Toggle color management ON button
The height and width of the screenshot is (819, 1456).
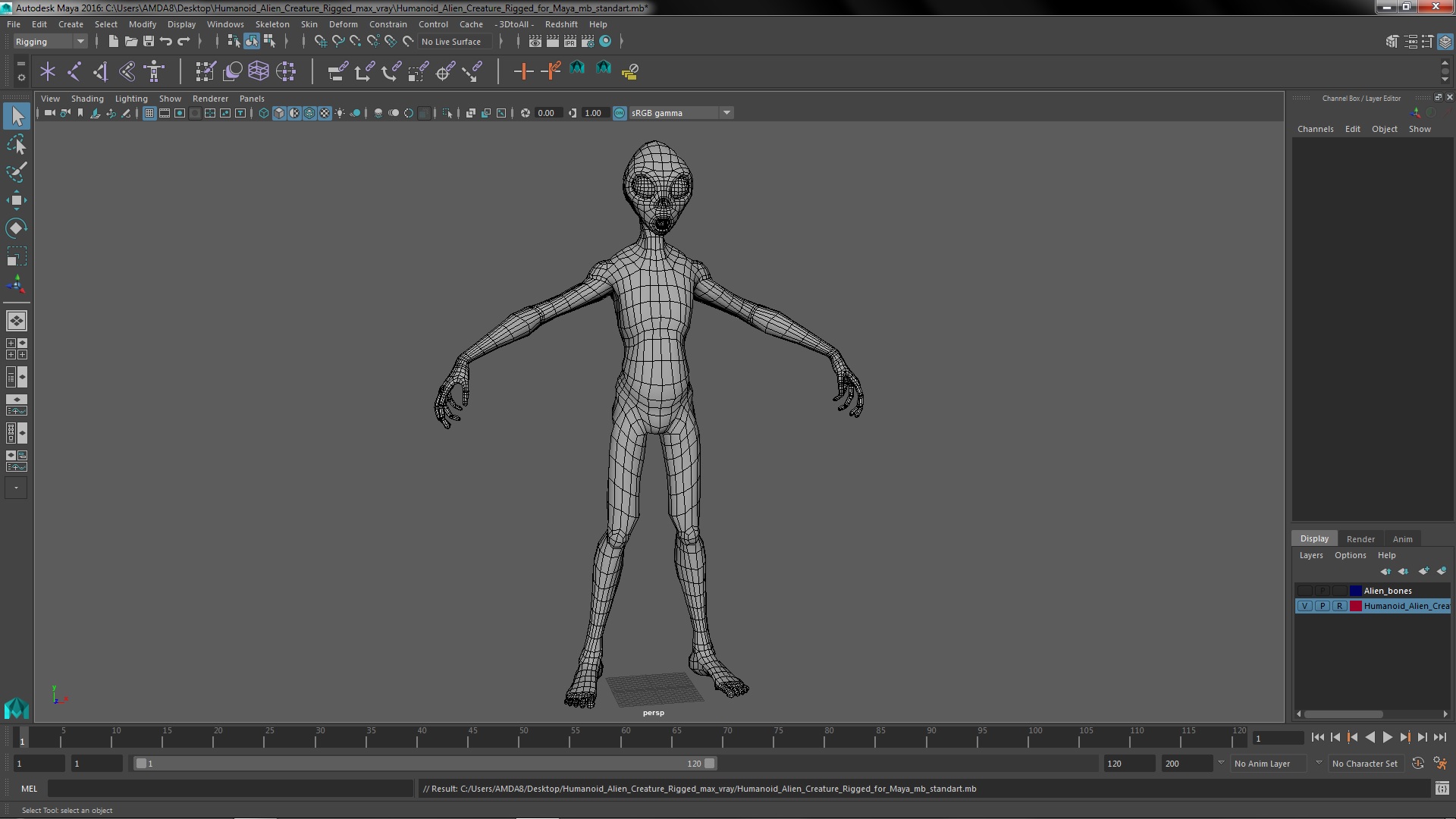coord(620,113)
